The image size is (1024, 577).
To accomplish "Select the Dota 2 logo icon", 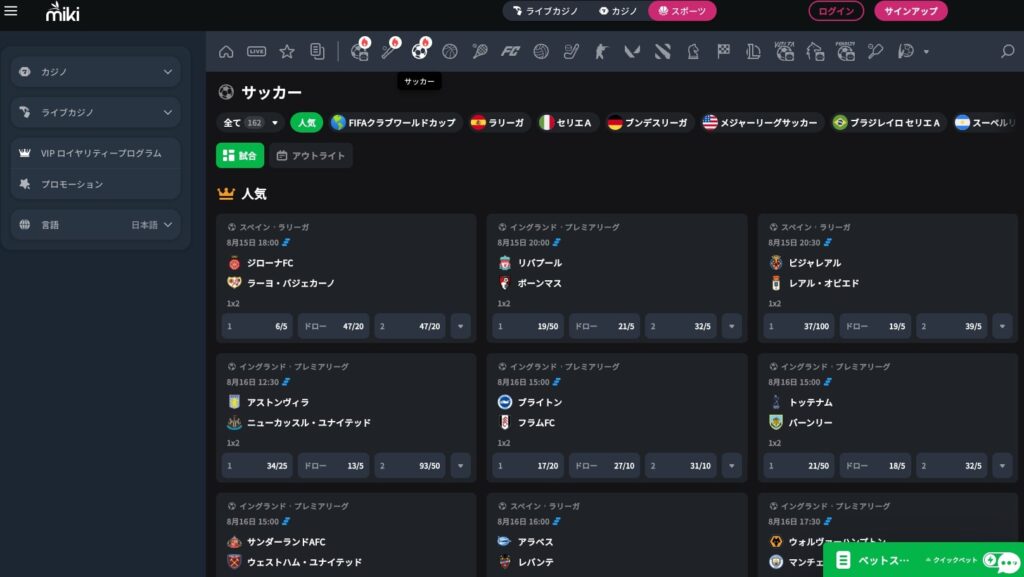I will click(662, 51).
